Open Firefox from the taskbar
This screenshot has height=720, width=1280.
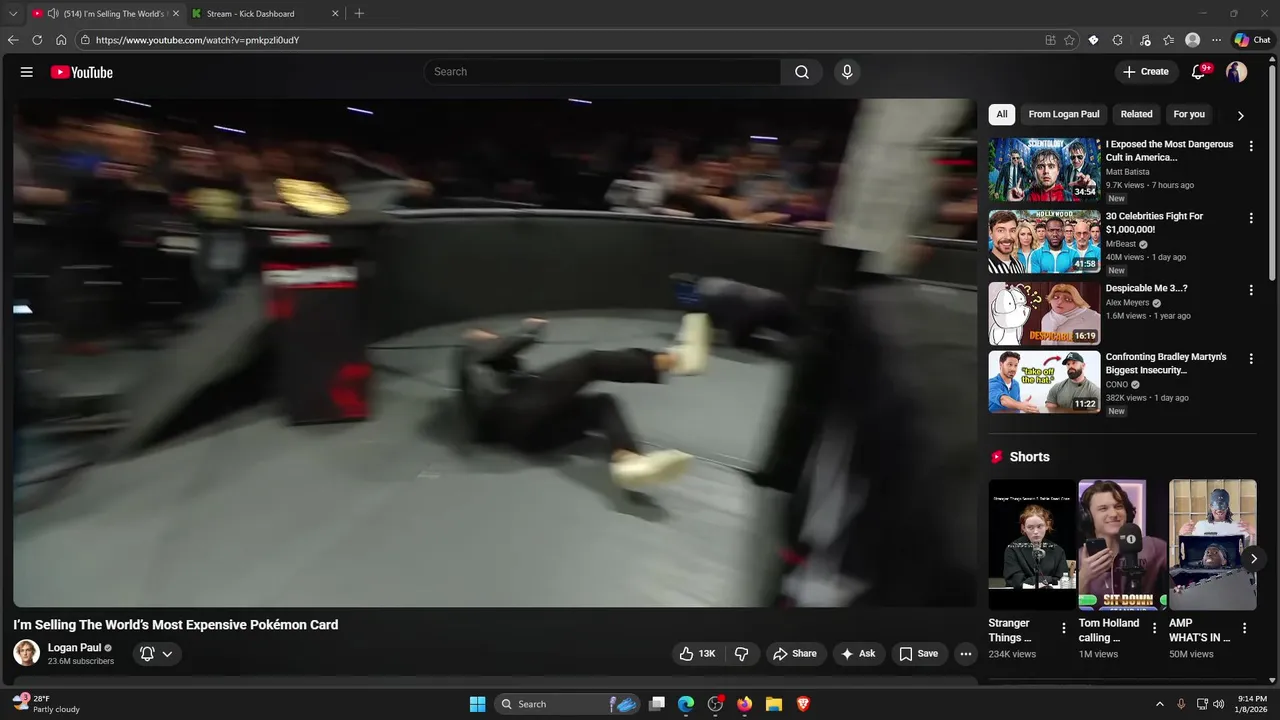(x=744, y=704)
